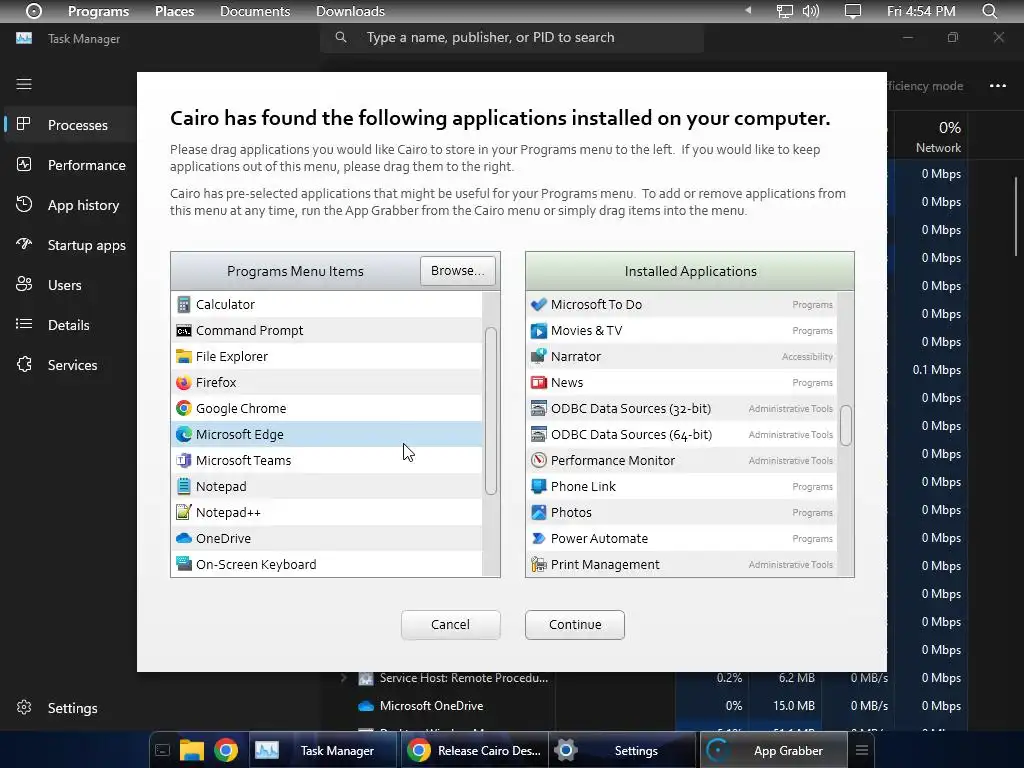
Task: Click the clock showing Fri 4:54 PM
Action: (x=921, y=11)
